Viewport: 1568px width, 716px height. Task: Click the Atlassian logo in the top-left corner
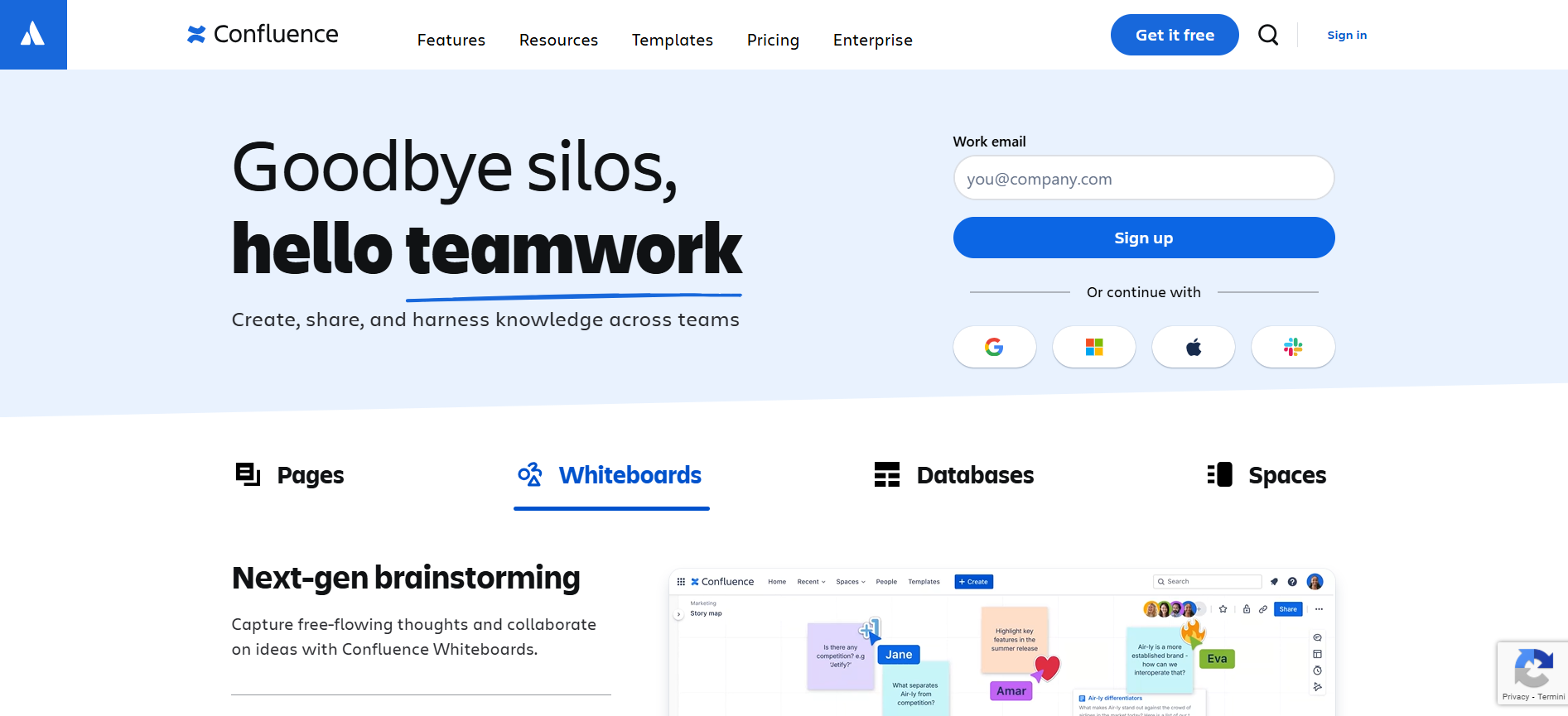(x=33, y=35)
